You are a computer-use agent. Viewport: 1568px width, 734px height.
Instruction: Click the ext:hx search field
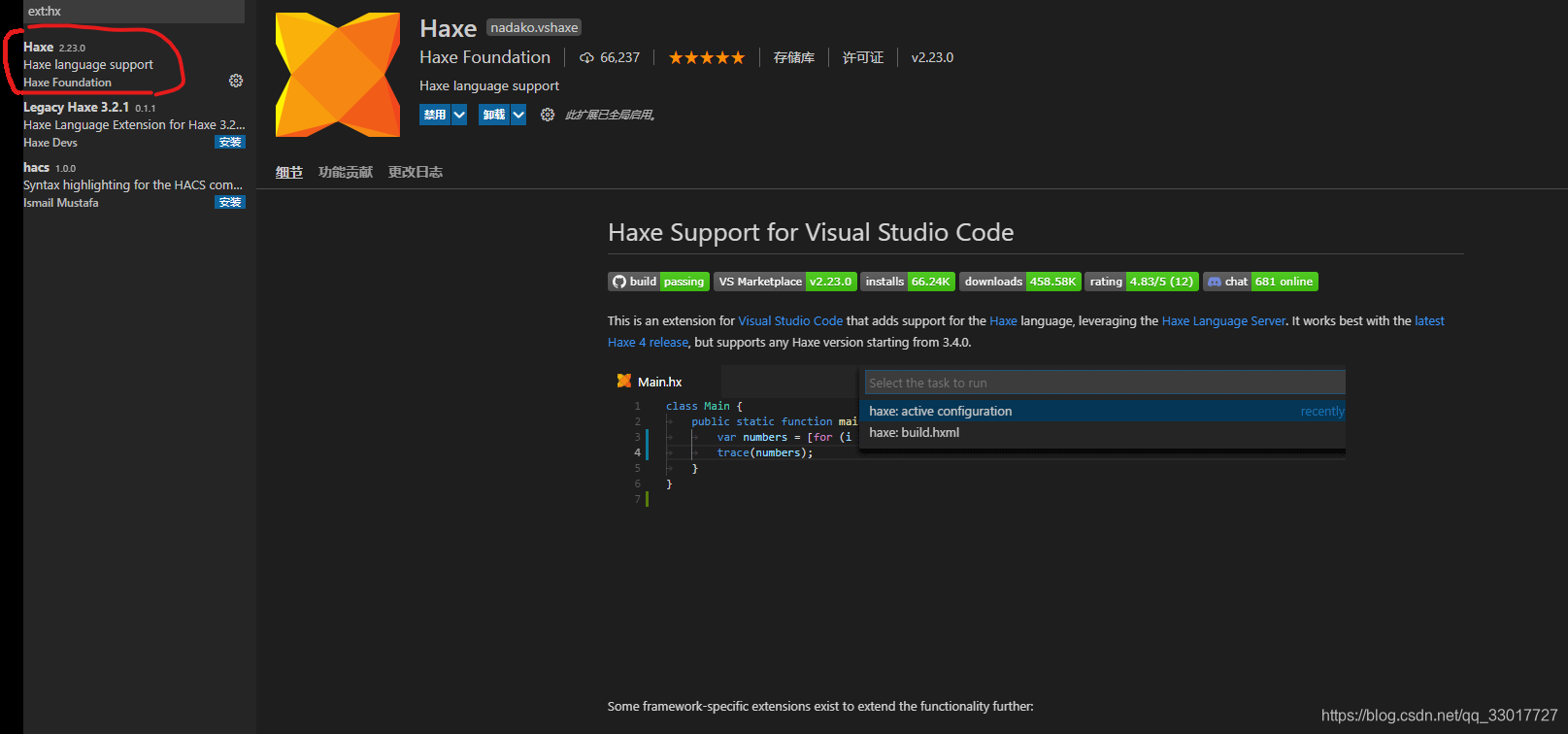point(134,12)
